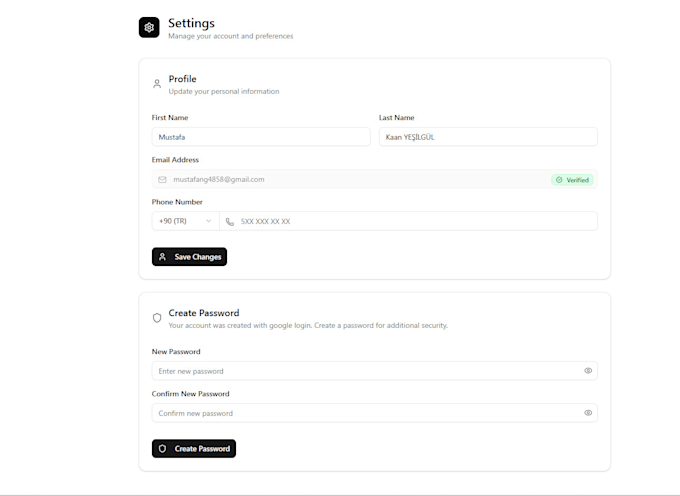Click the Confirm new password field

coord(365,413)
